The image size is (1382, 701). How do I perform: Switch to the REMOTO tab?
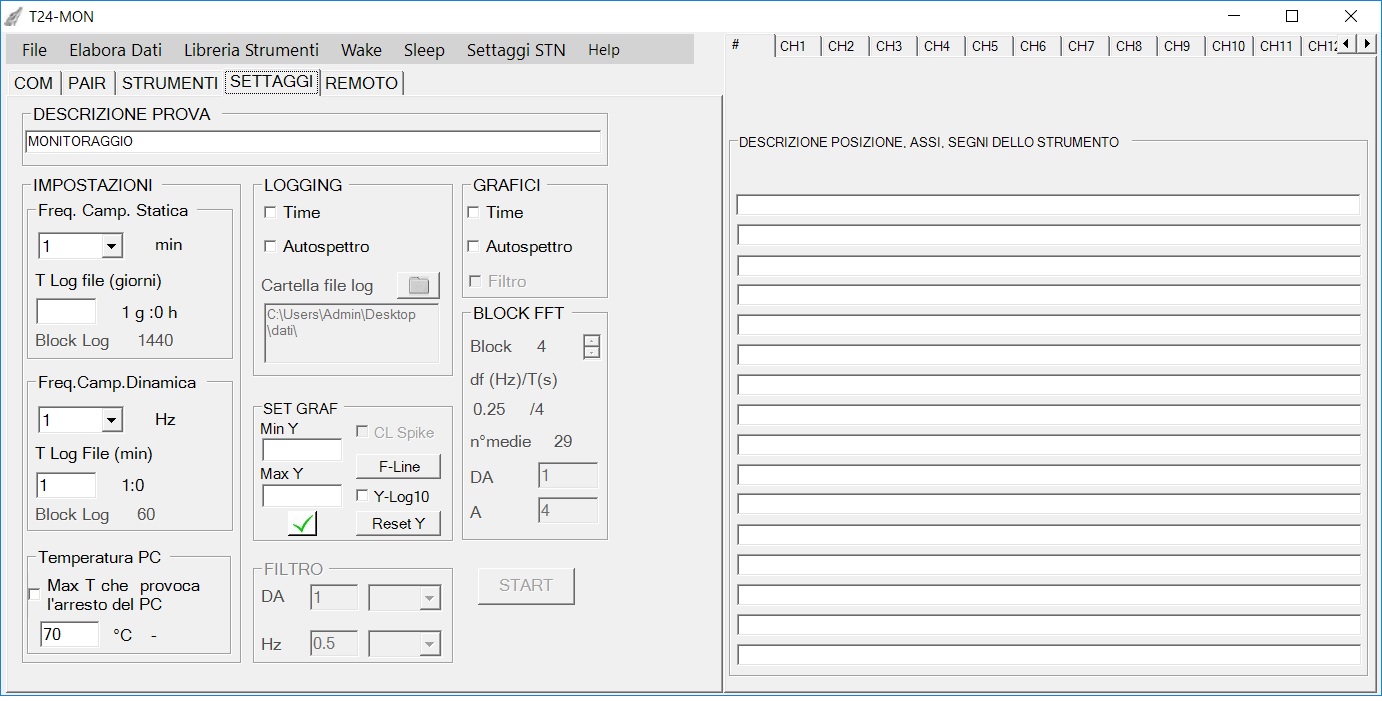(x=361, y=83)
